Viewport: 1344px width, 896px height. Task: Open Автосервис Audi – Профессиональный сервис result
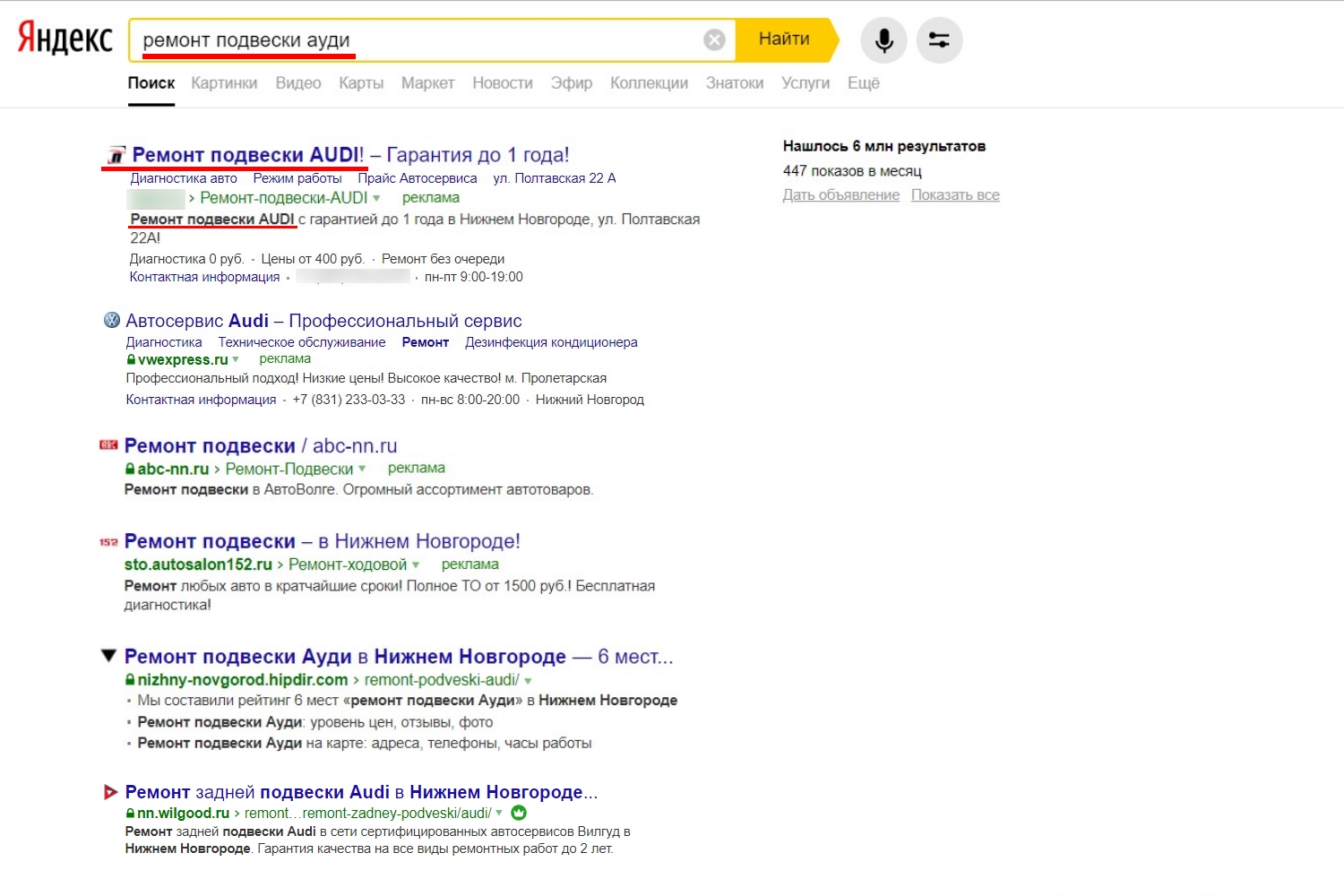point(323,321)
